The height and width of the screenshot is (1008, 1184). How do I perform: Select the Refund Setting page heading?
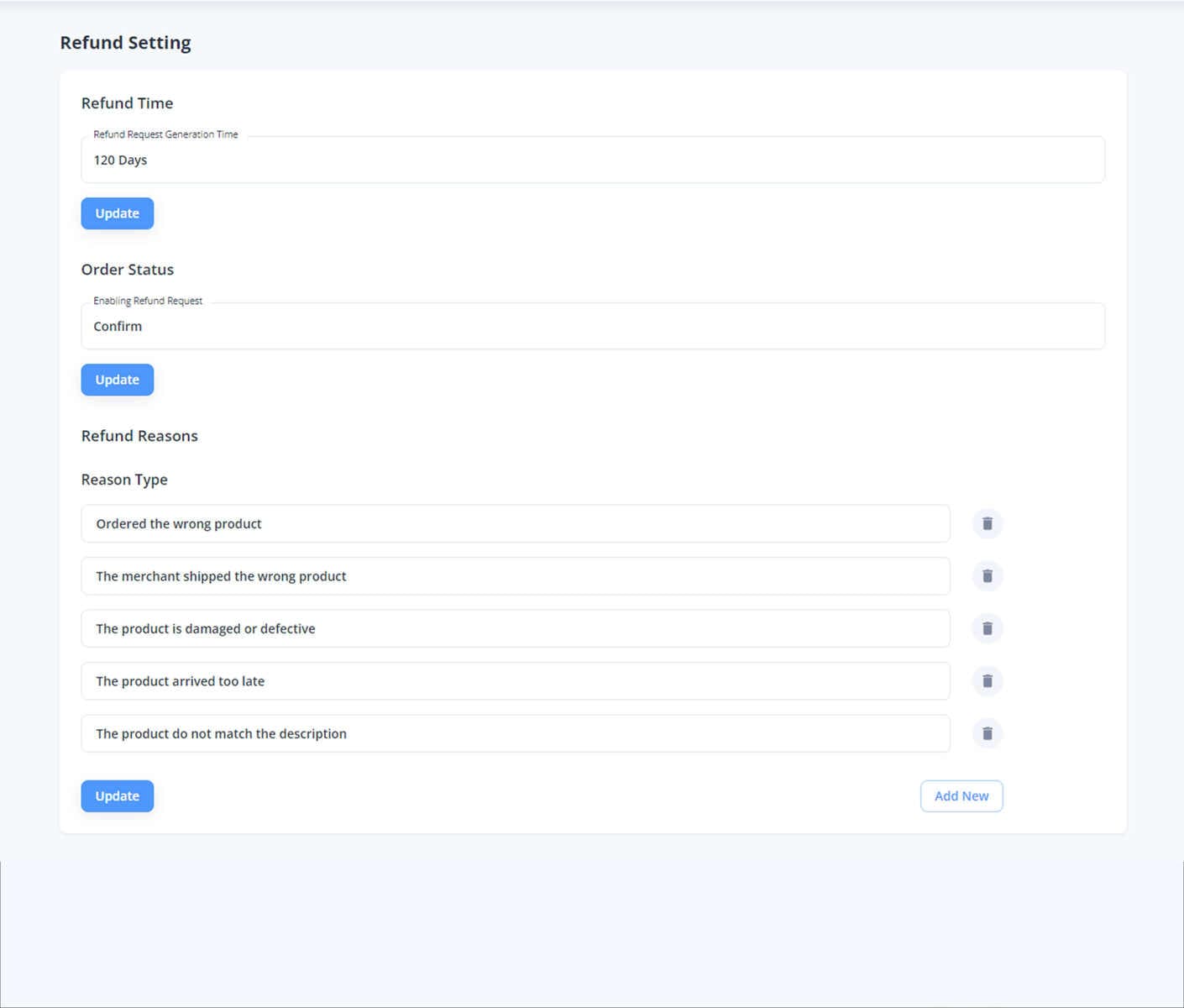point(125,42)
